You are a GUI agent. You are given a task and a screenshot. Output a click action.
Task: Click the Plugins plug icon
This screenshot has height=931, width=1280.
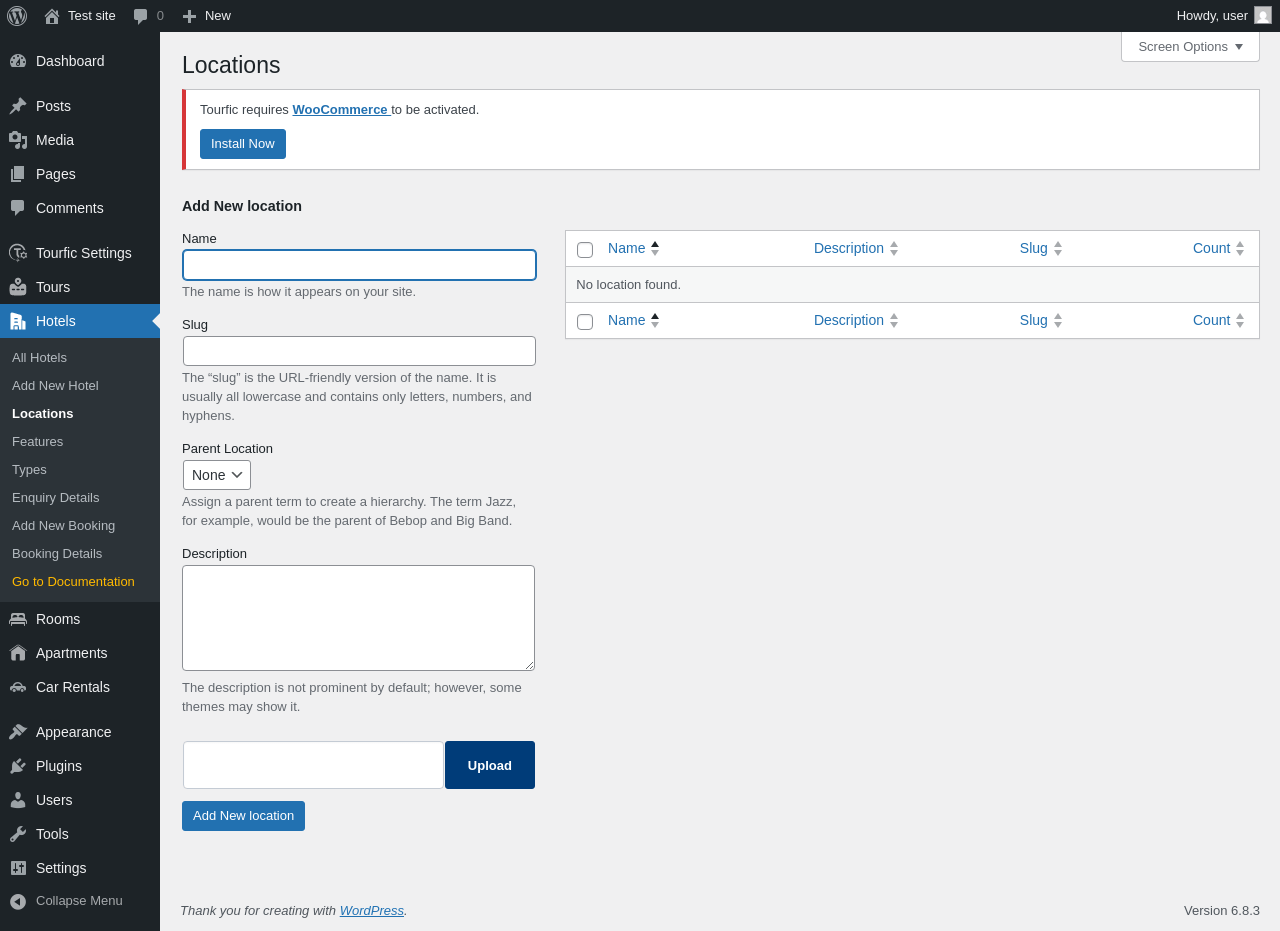tap(18, 766)
